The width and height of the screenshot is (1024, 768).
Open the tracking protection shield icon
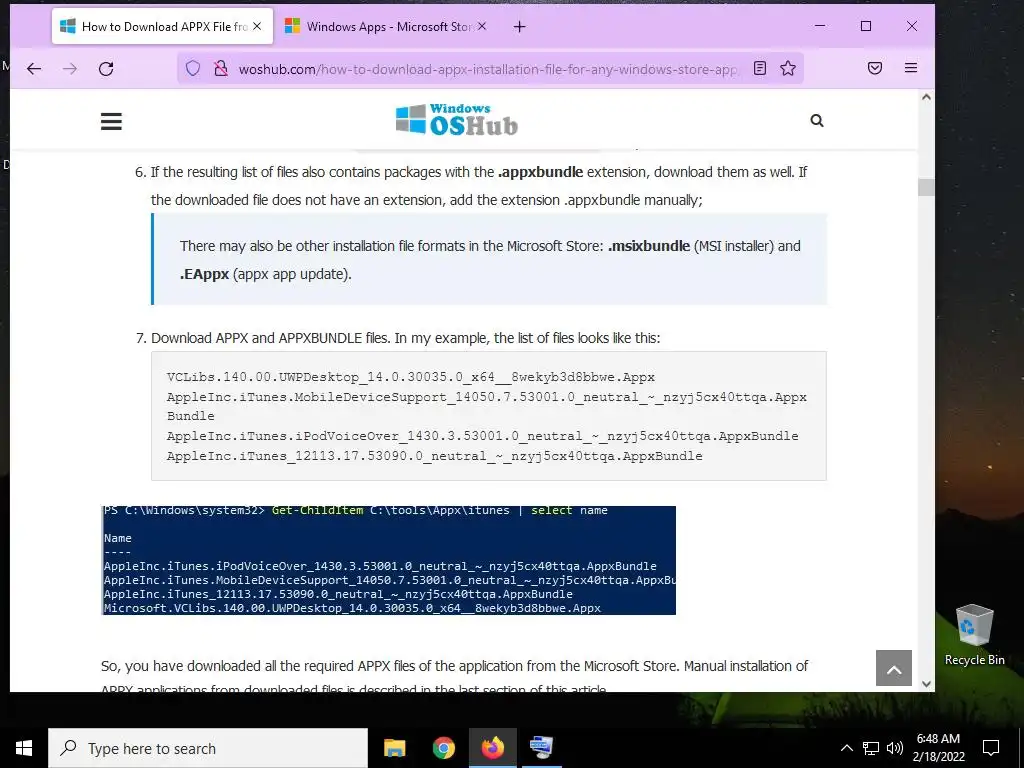pos(193,69)
